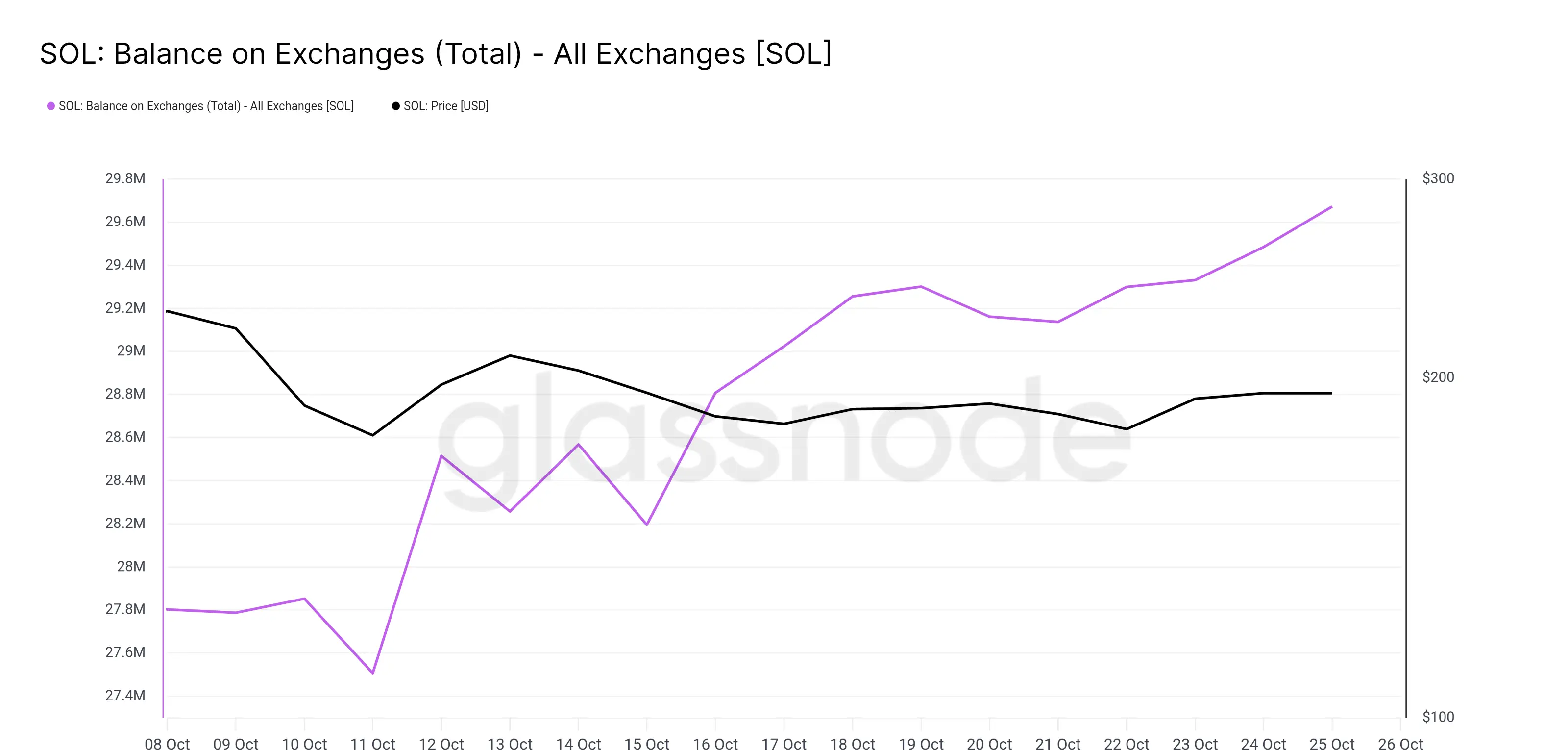Toggle the Balance on Exchanges legend label
Viewport: 1568px width, 750px height.
[206, 106]
